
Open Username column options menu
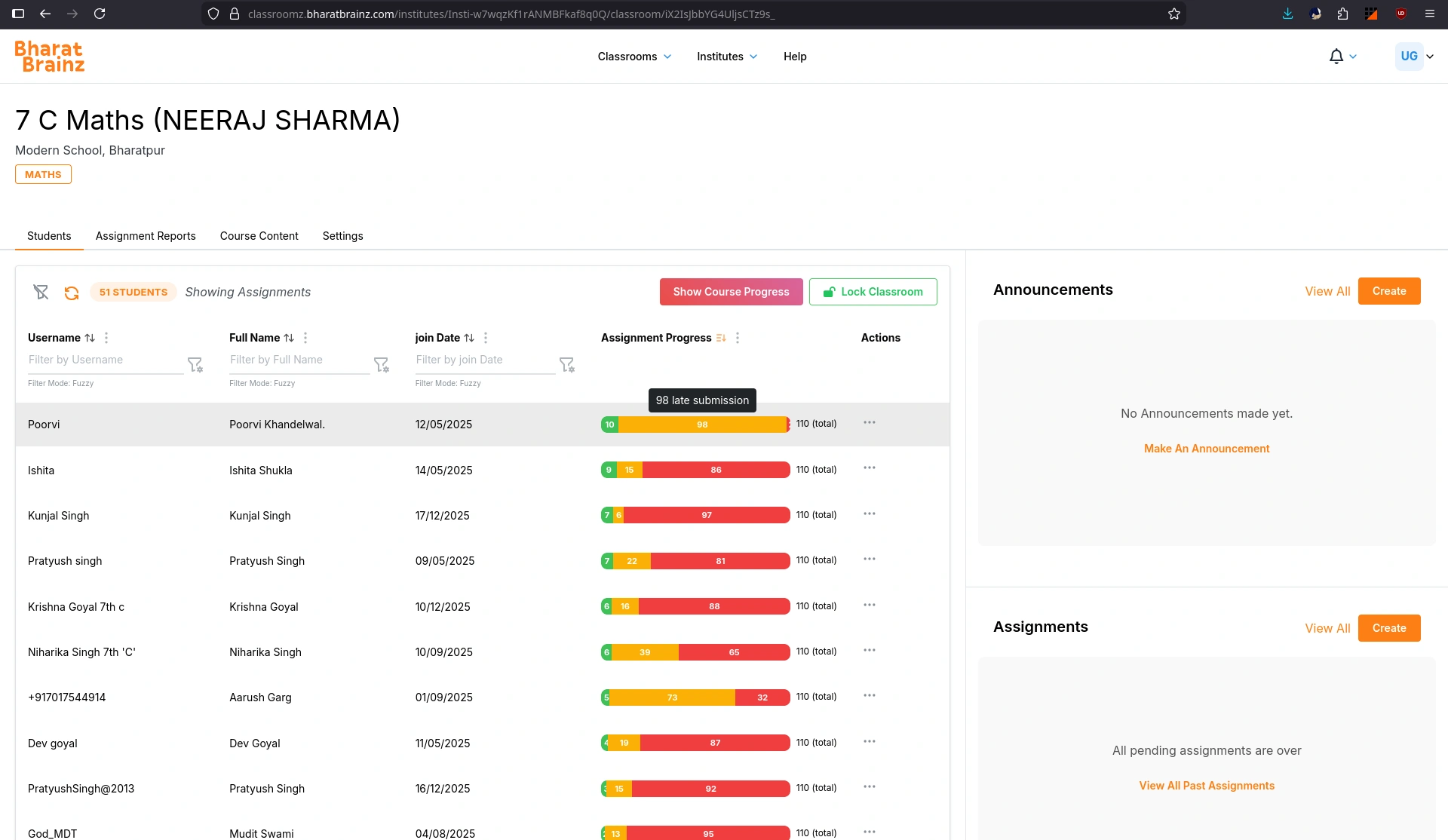pos(106,338)
